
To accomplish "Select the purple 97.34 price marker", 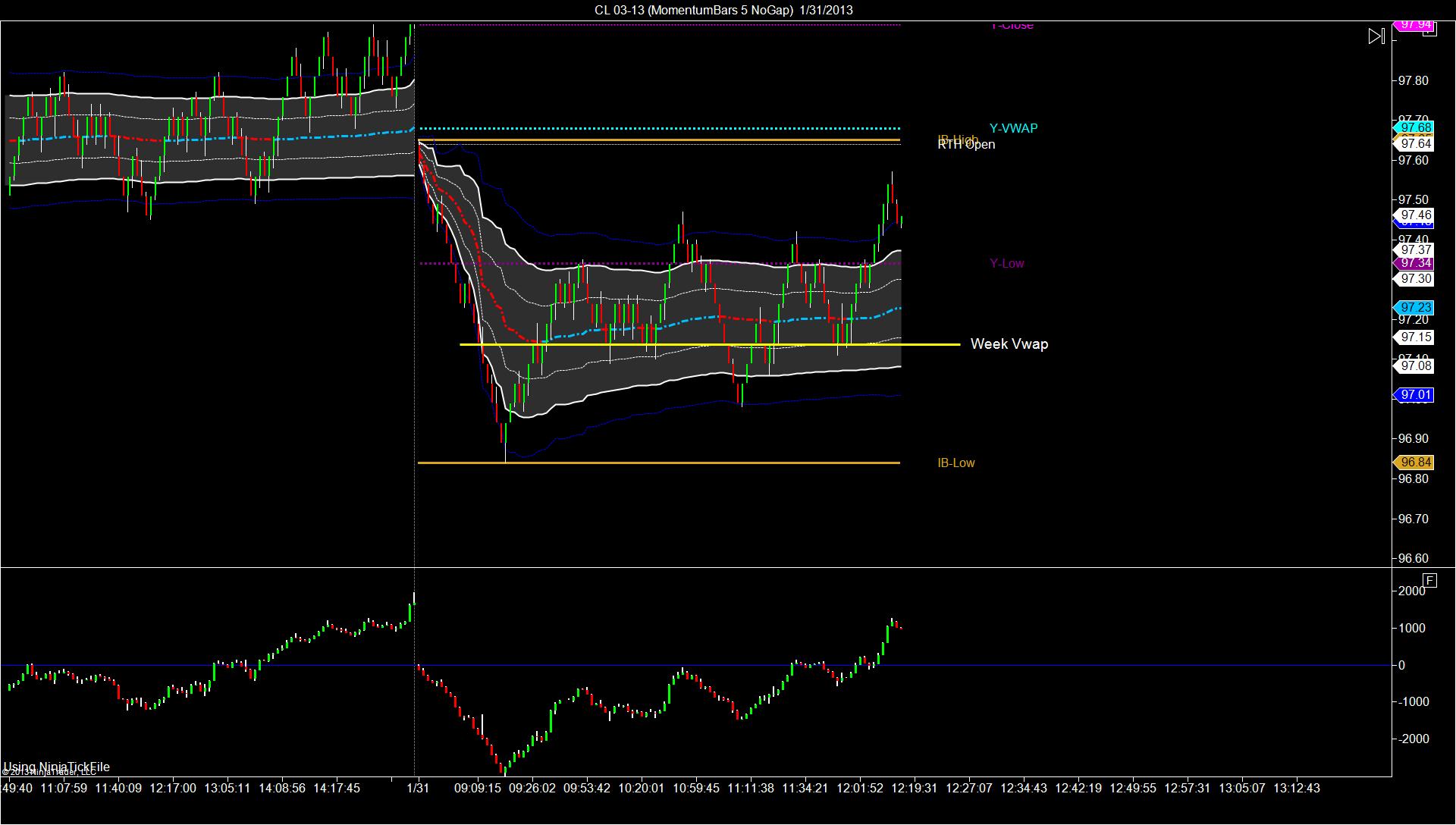I will coord(1414,263).
